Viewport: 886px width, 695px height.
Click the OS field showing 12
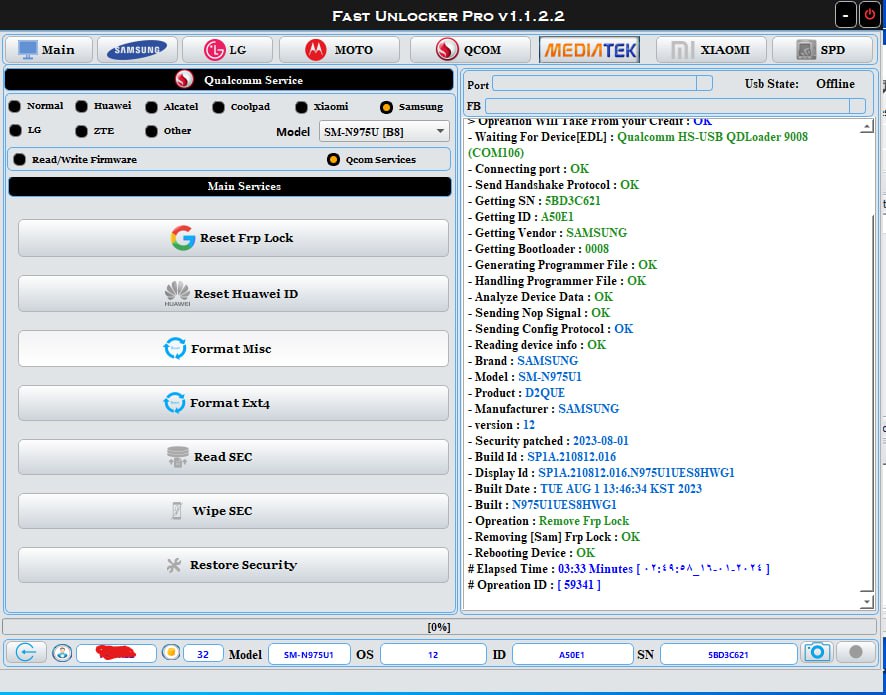[x=433, y=654]
